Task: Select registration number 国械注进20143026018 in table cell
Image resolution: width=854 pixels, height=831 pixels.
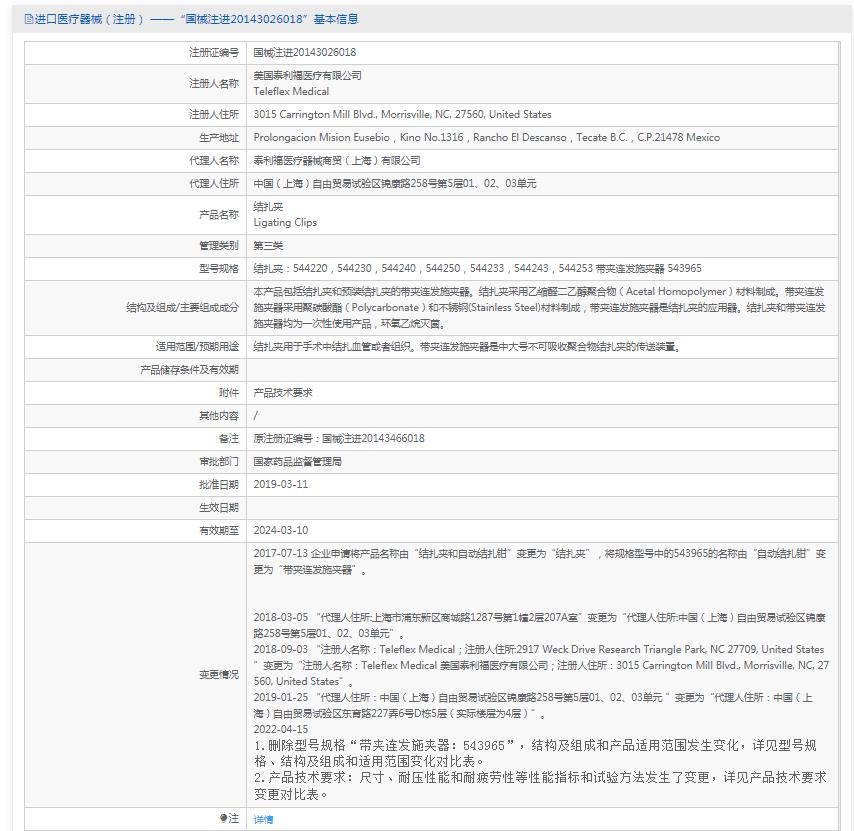Action: point(304,52)
